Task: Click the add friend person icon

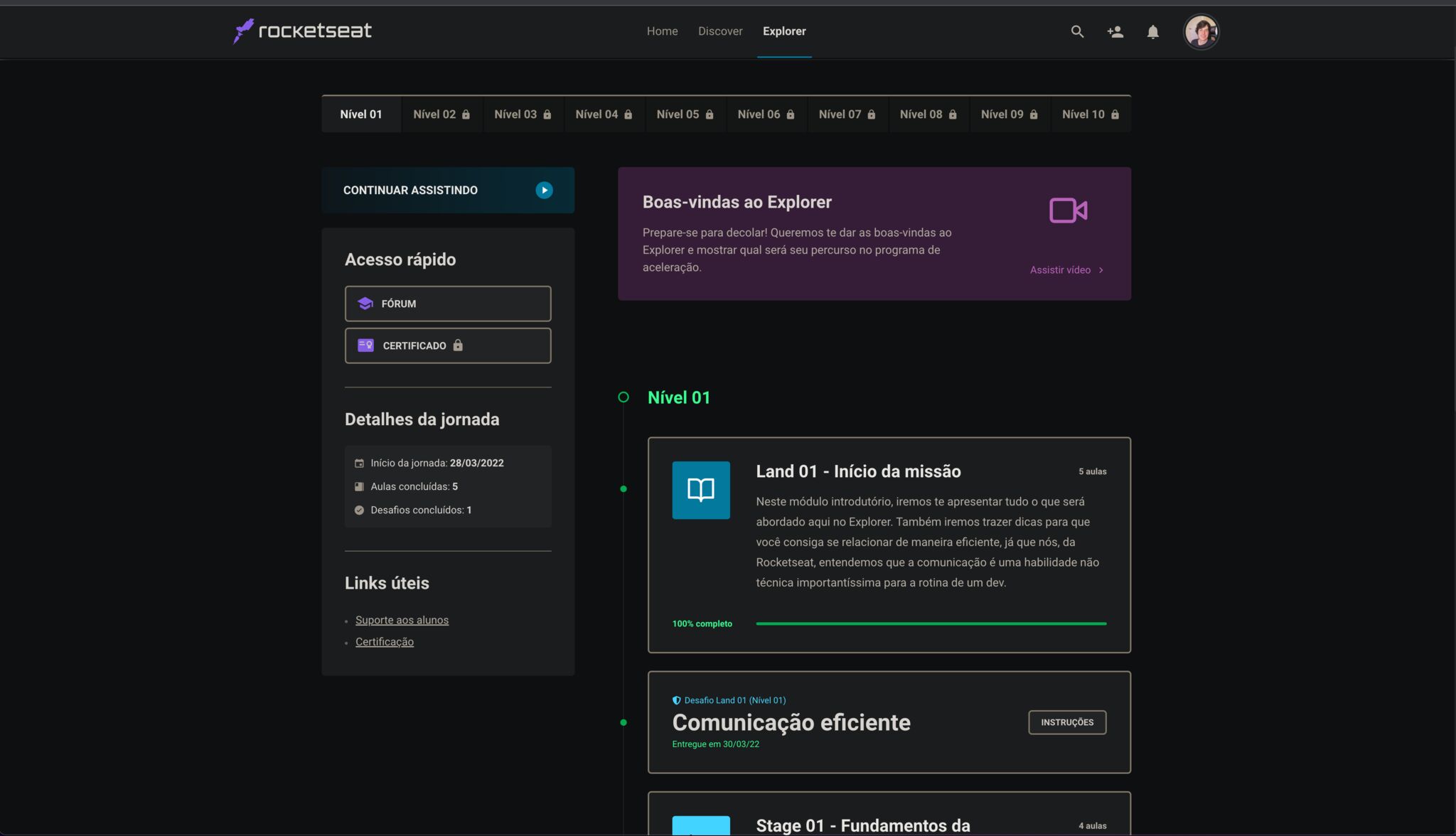Action: click(1115, 31)
